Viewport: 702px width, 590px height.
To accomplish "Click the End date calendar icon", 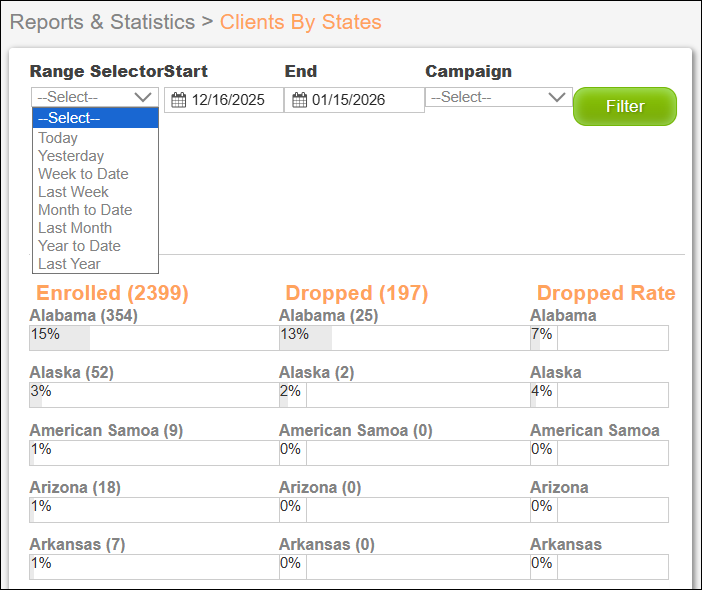I will [300, 100].
